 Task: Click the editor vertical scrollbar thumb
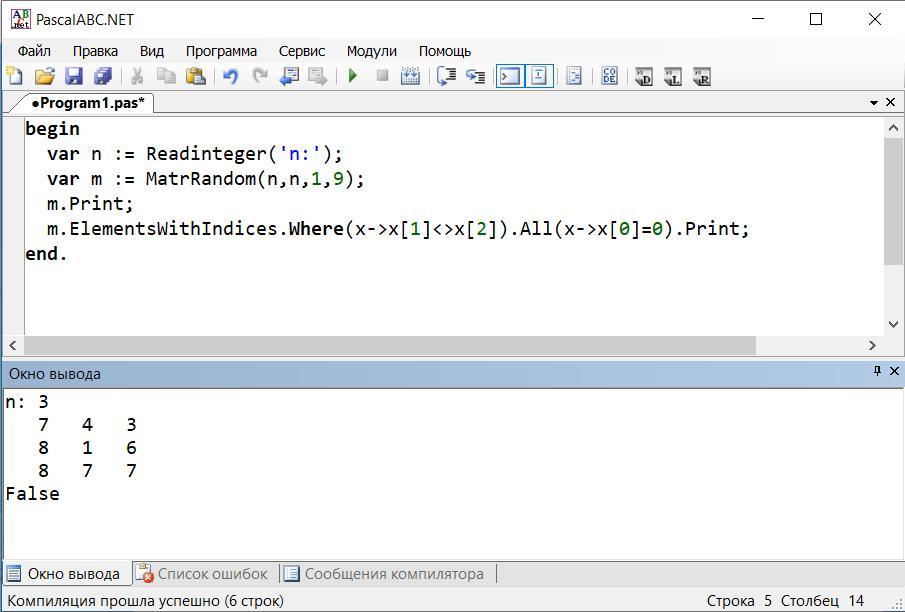tap(893, 200)
